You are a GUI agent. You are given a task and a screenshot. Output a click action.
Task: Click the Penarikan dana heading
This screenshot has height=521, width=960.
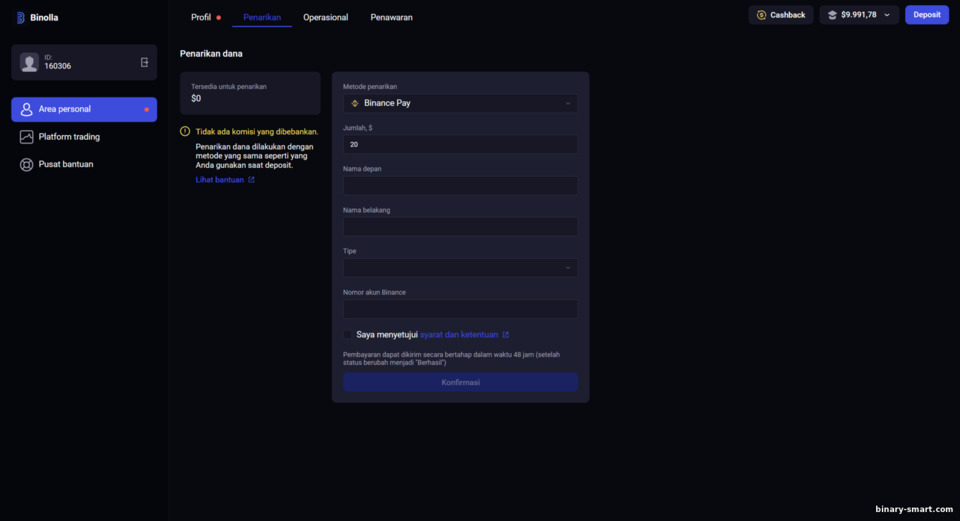click(x=211, y=54)
